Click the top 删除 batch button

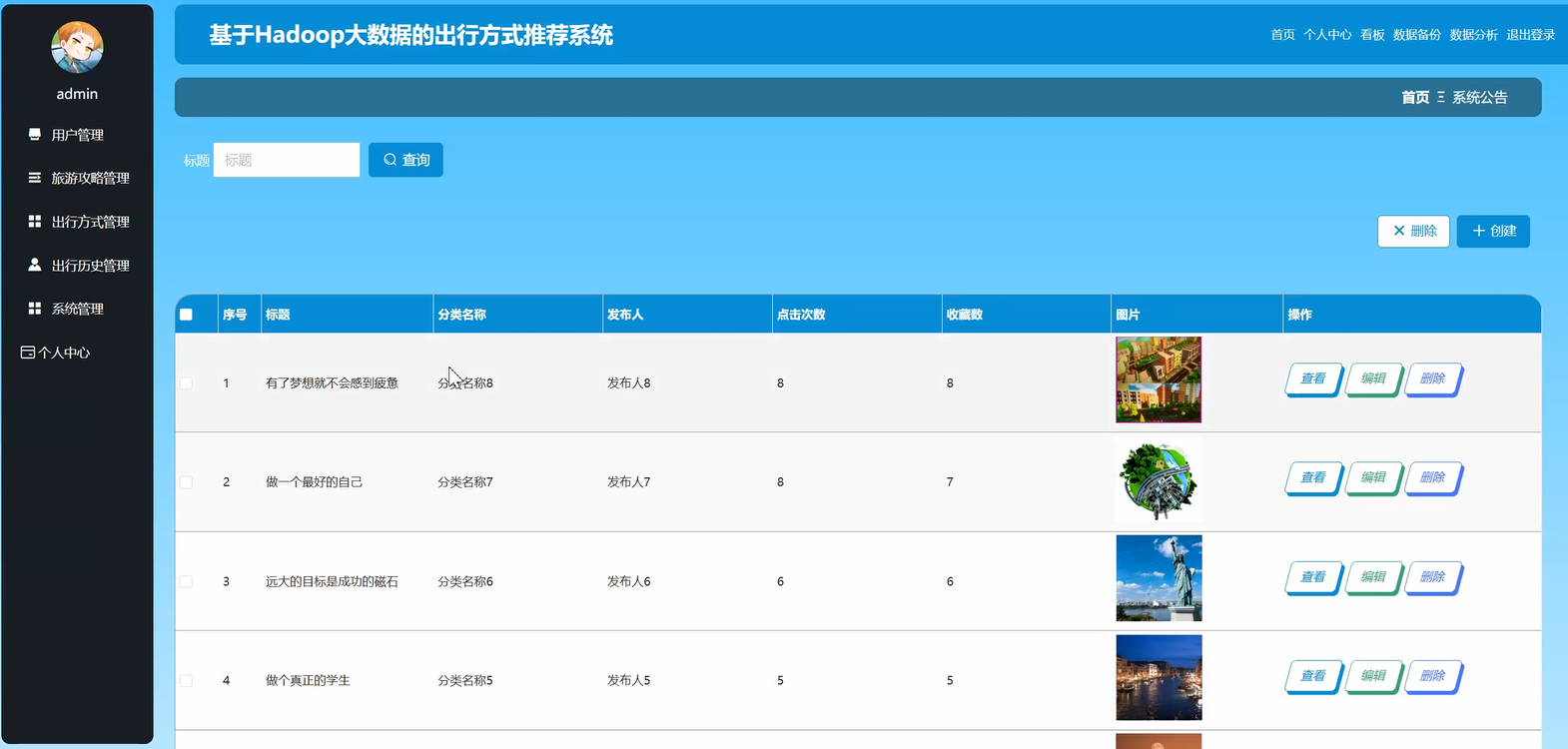pos(1413,231)
